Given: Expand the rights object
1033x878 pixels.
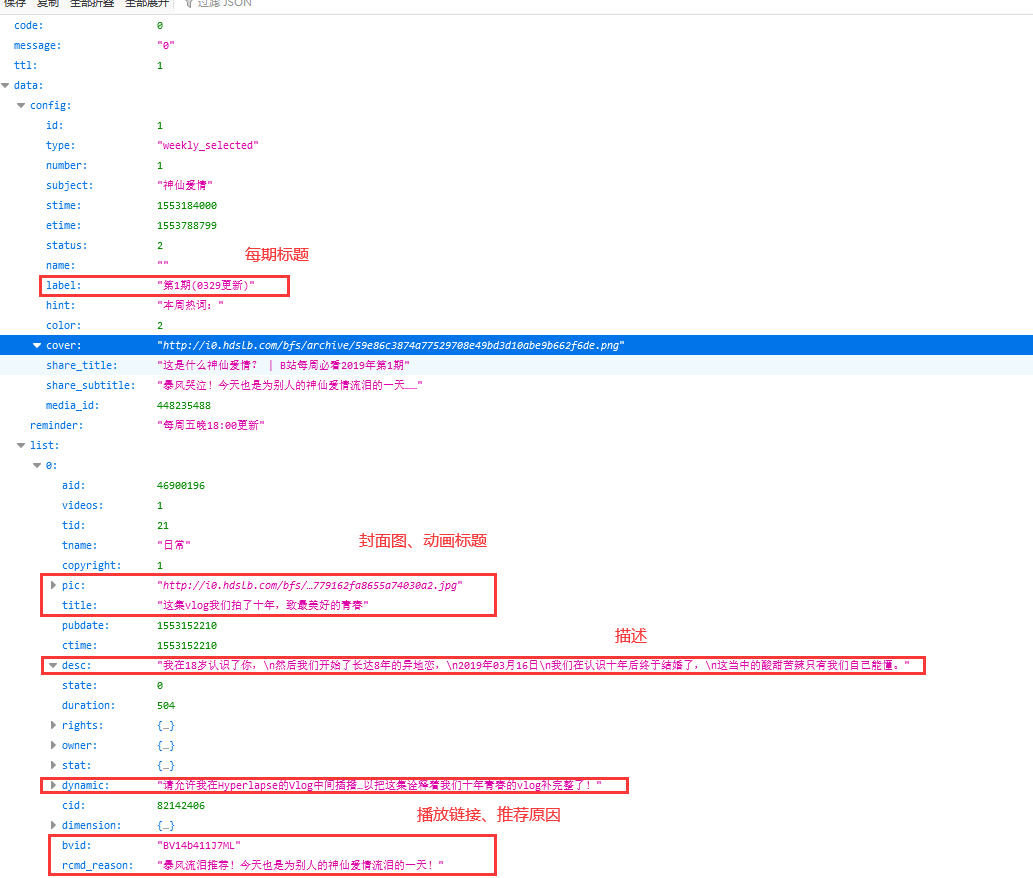Looking at the screenshot, I should click(53, 725).
